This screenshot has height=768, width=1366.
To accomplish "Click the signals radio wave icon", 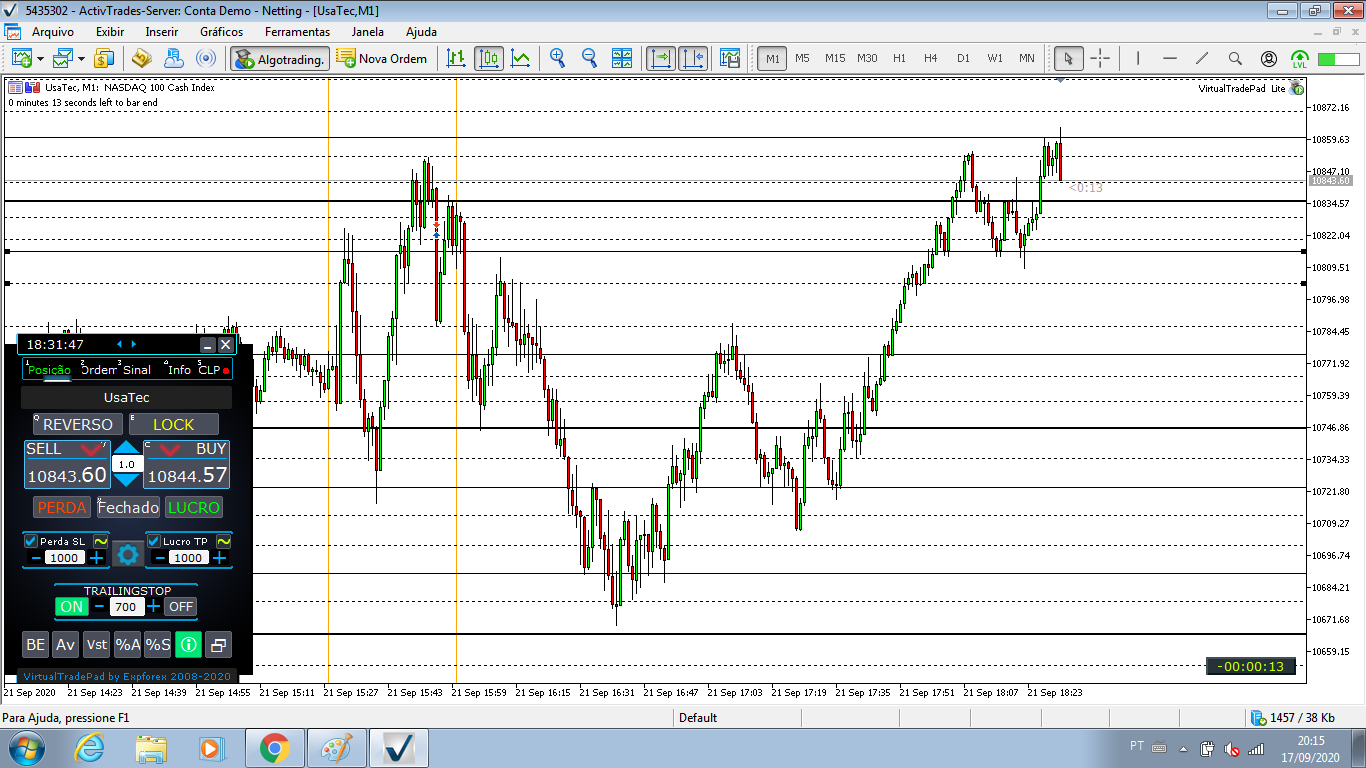I will coord(205,58).
